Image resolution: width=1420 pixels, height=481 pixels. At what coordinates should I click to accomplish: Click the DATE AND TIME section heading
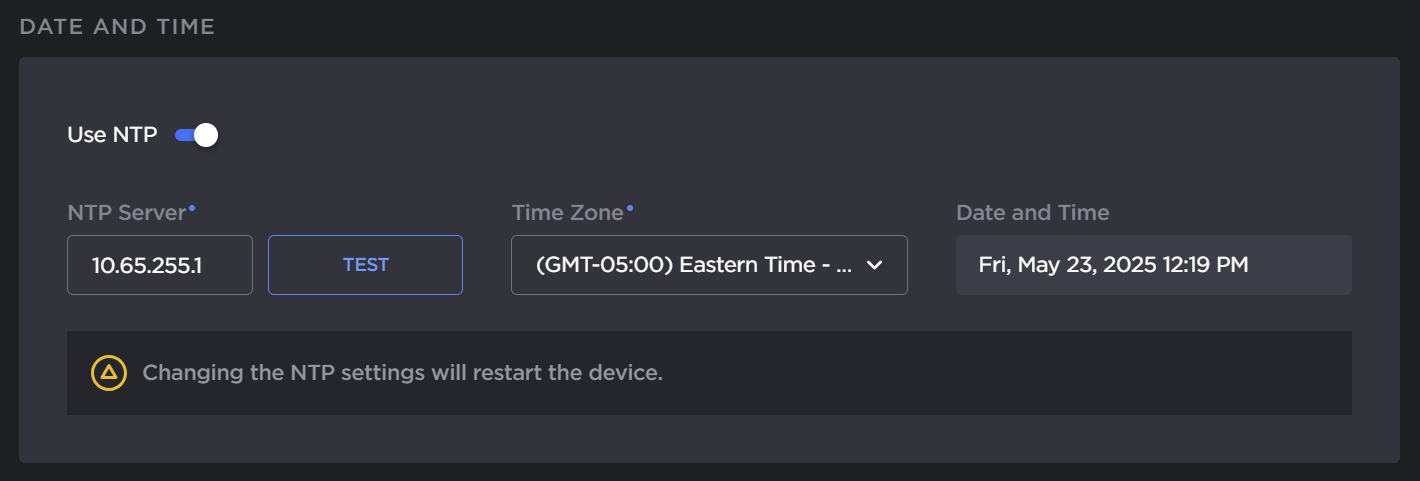117,27
